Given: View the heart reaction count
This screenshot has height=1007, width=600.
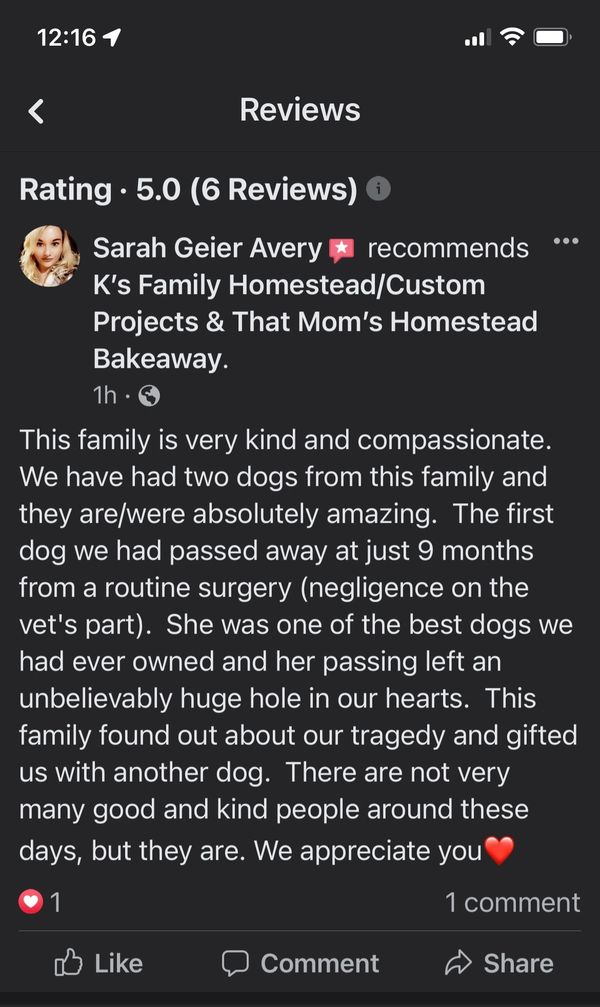Looking at the screenshot, I should tap(40, 902).
